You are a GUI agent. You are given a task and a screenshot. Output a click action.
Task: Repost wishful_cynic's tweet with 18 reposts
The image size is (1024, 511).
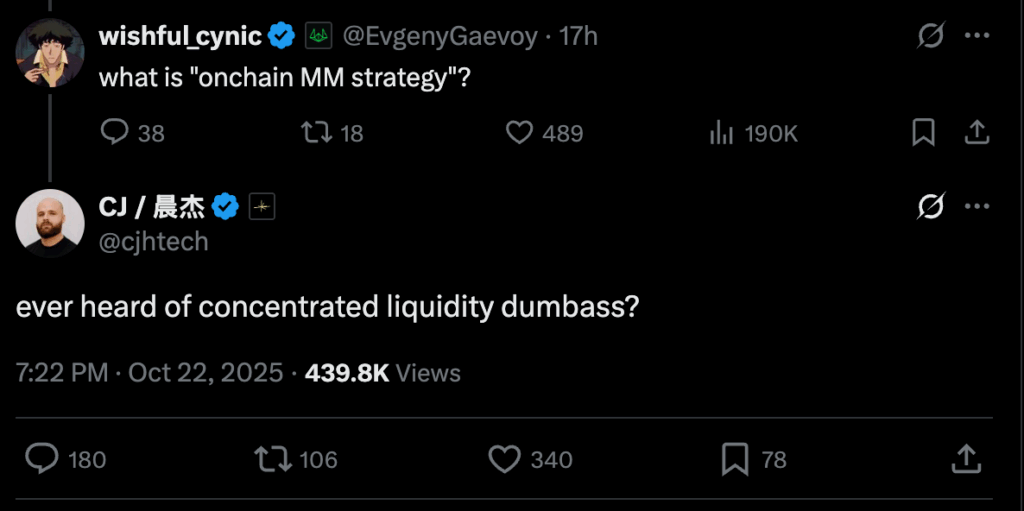click(x=315, y=133)
